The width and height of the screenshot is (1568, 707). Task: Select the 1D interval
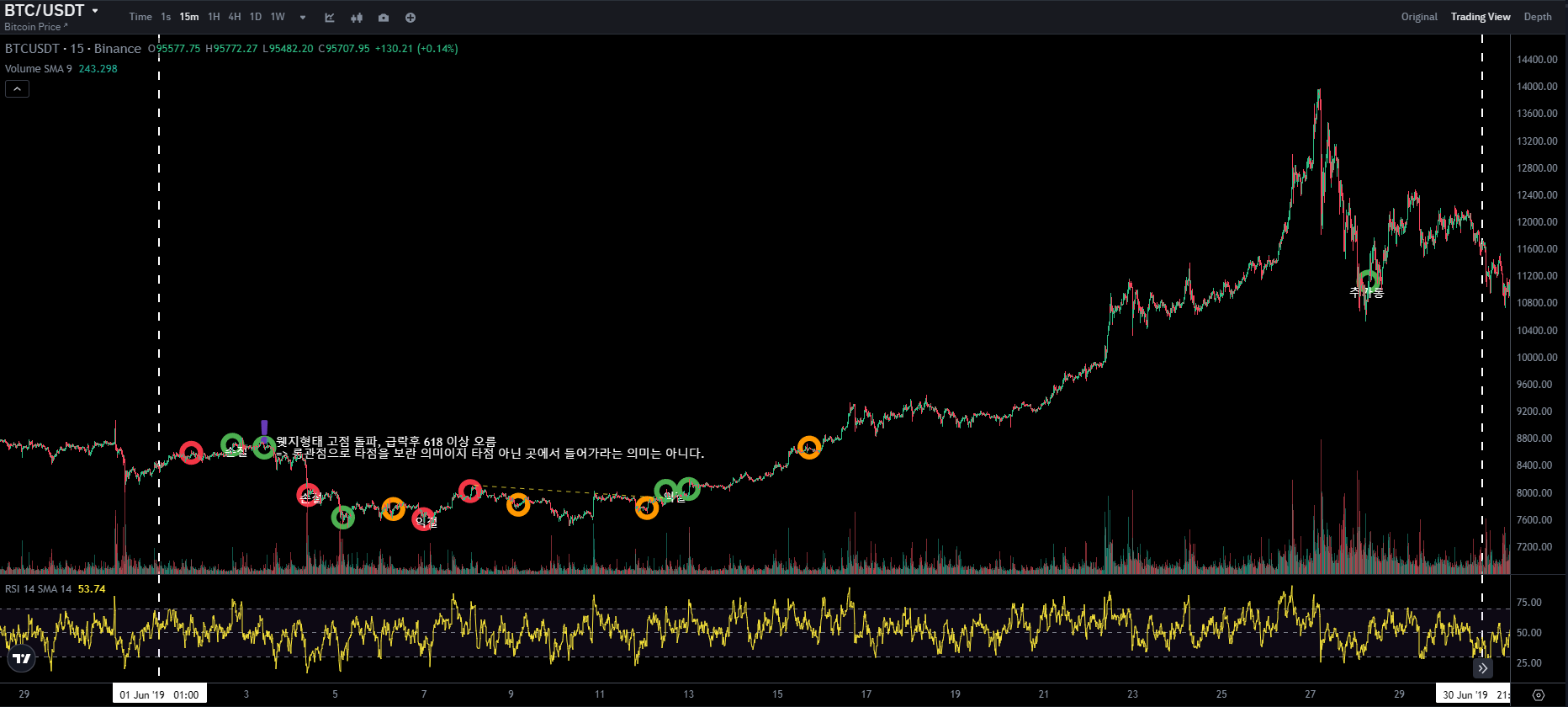[256, 17]
